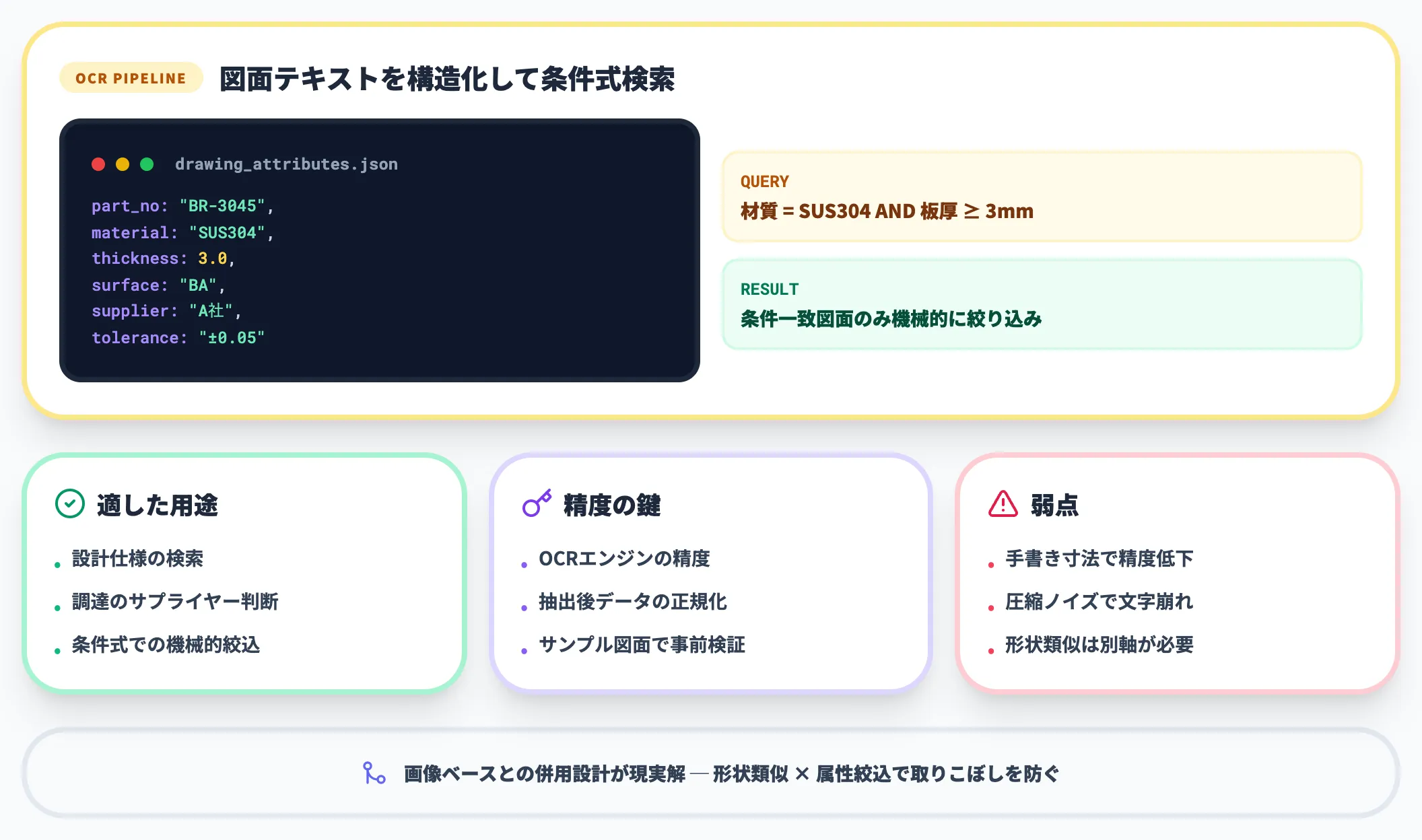Screen dimensions: 1422x840
Task: Click the red warning triangle icon
Action: pyautogui.click(x=1003, y=503)
